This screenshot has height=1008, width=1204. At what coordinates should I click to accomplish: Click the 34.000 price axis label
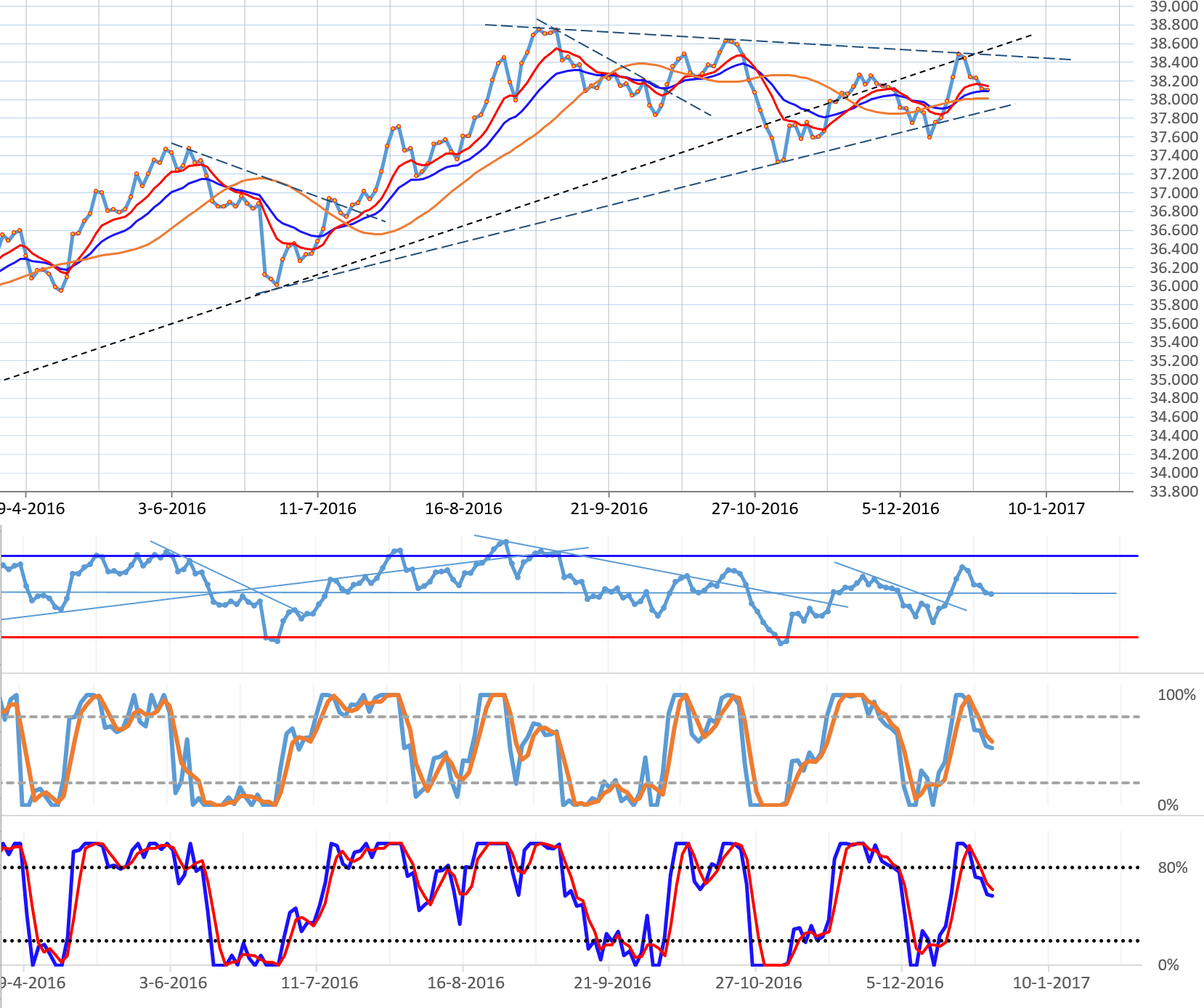(x=1174, y=473)
